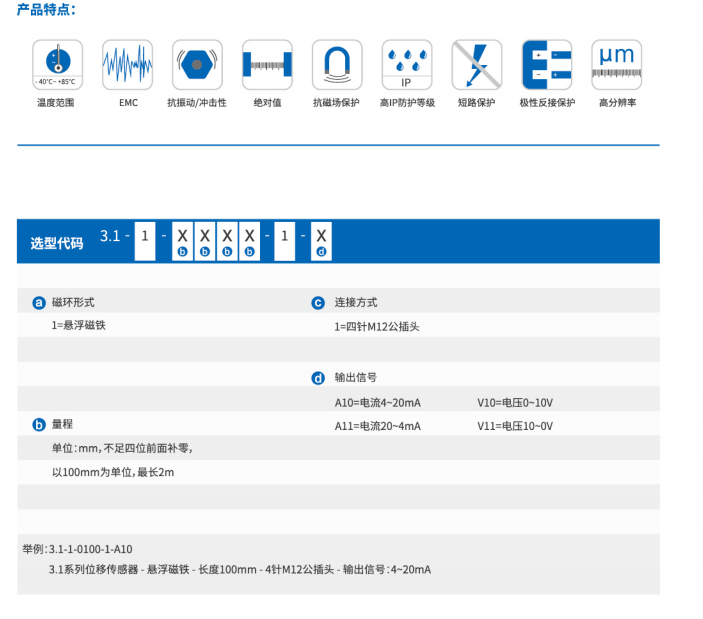Screen dimensions: 703x619
Task: Click the last X code box marked d
Action: click(321, 240)
